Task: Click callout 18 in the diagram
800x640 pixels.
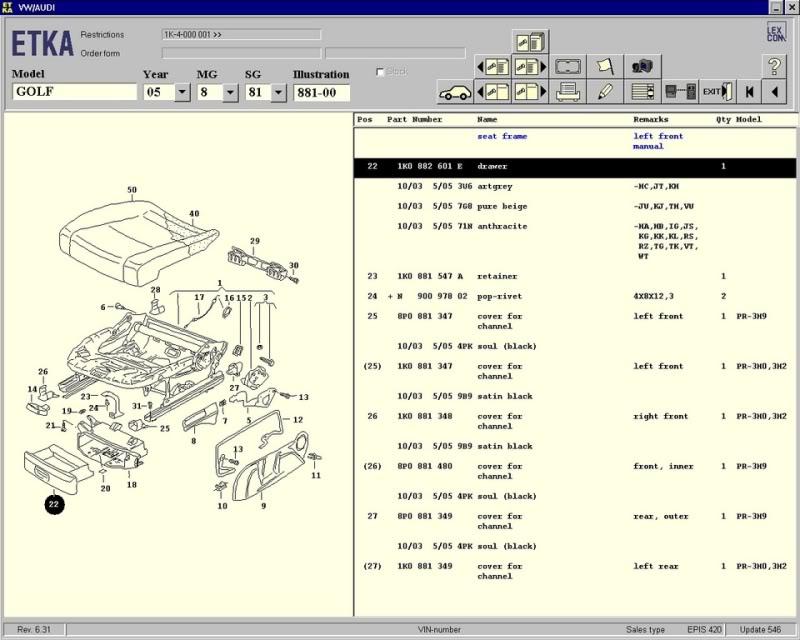Action: (x=132, y=485)
